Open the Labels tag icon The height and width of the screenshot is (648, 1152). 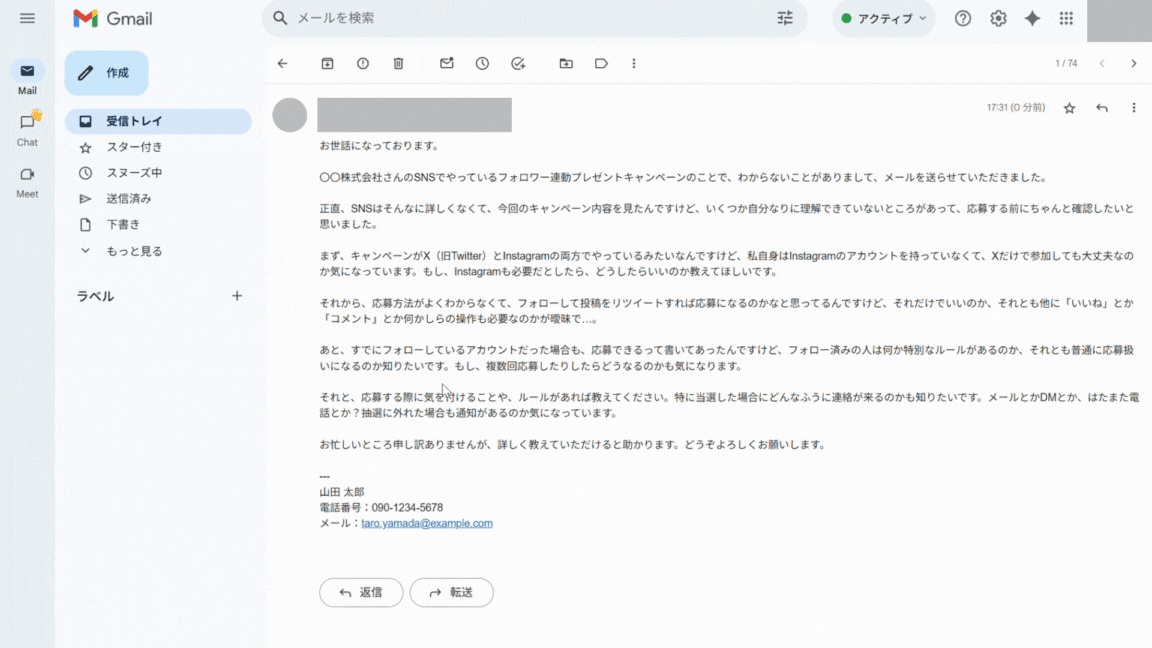[601, 64]
